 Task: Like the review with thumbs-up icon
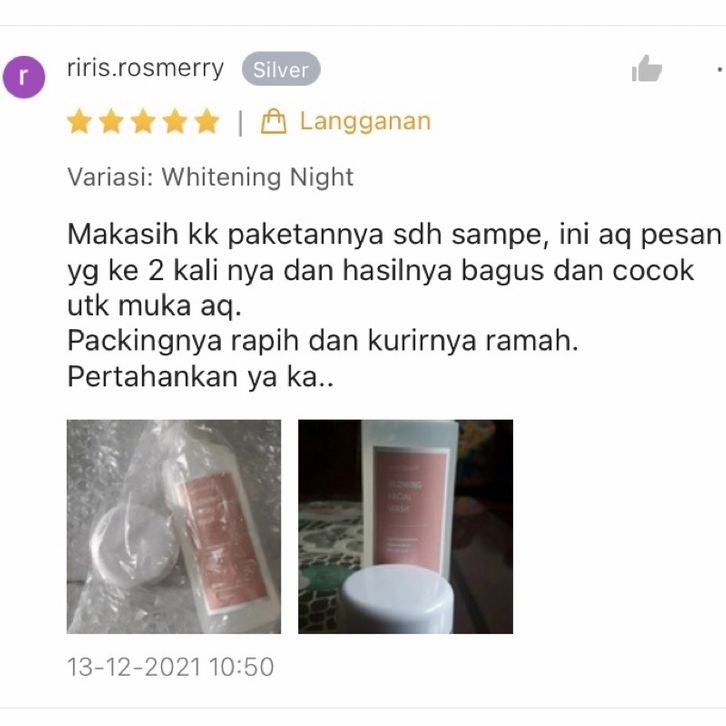(646, 69)
